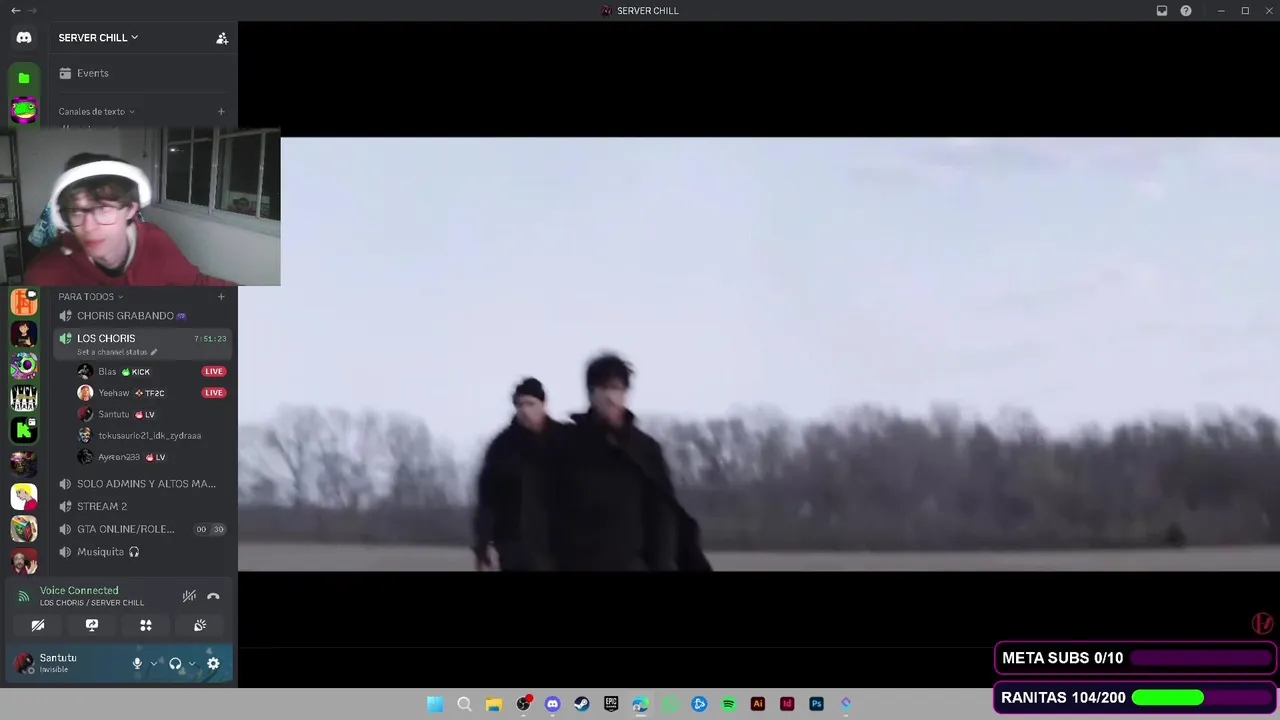Viewport: 1280px width, 720px height.
Task: Open the Discord inbox
Action: pyautogui.click(x=1162, y=11)
